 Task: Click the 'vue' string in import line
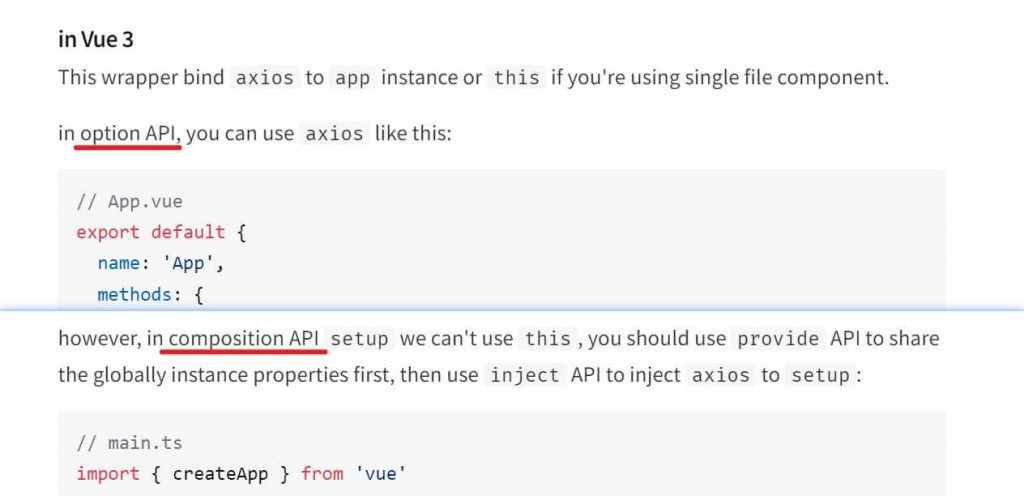tap(381, 474)
